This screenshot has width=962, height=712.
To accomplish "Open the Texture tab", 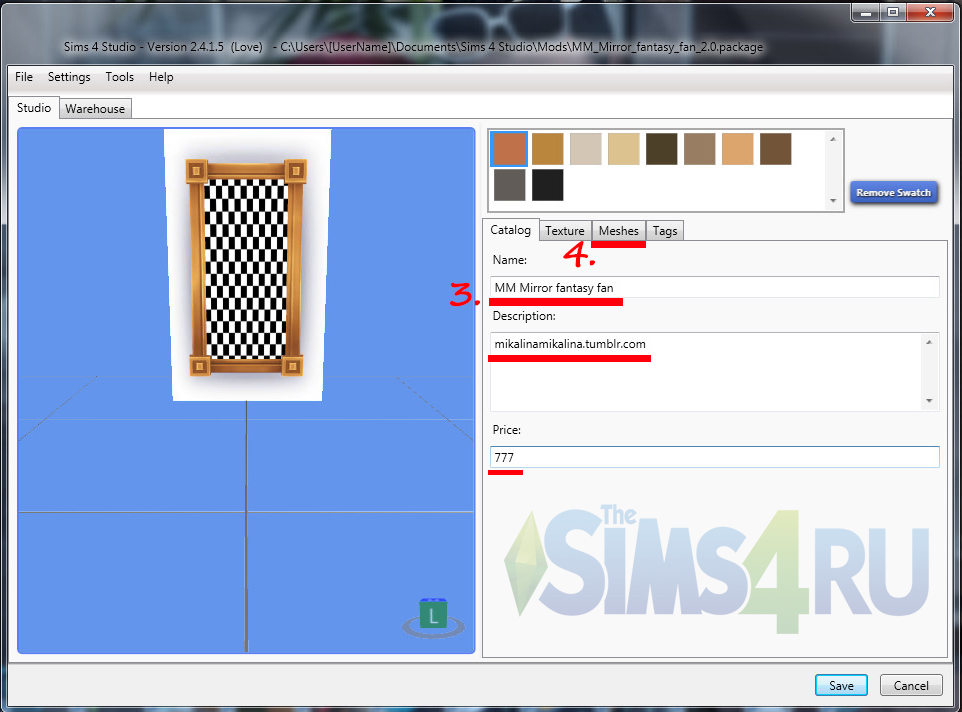I will coord(565,231).
